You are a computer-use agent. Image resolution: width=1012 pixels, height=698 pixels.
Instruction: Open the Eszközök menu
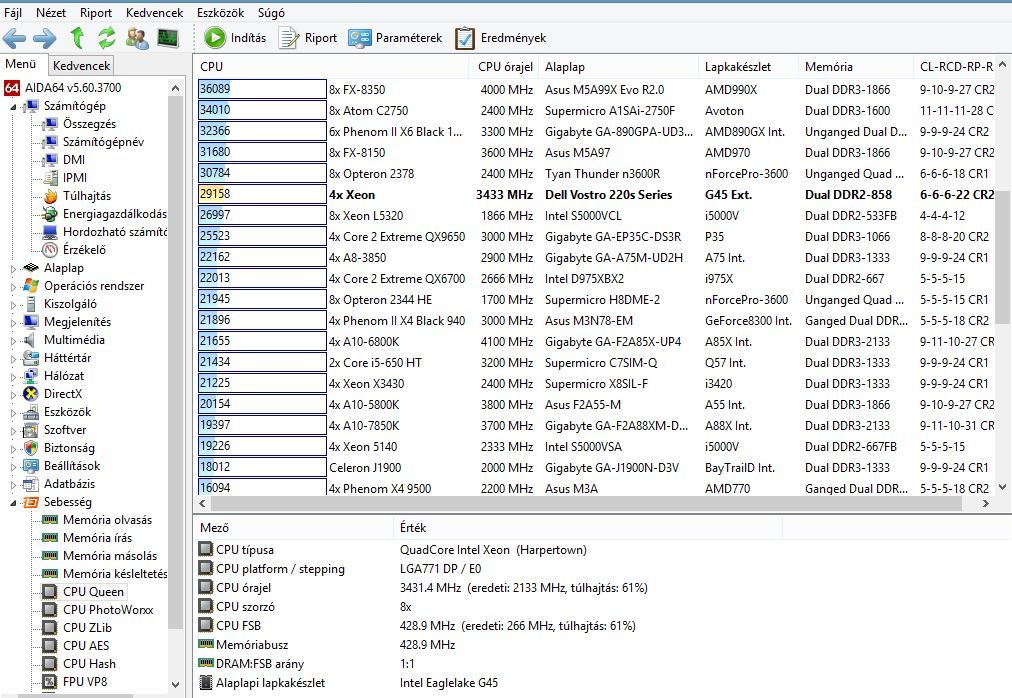click(x=221, y=12)
